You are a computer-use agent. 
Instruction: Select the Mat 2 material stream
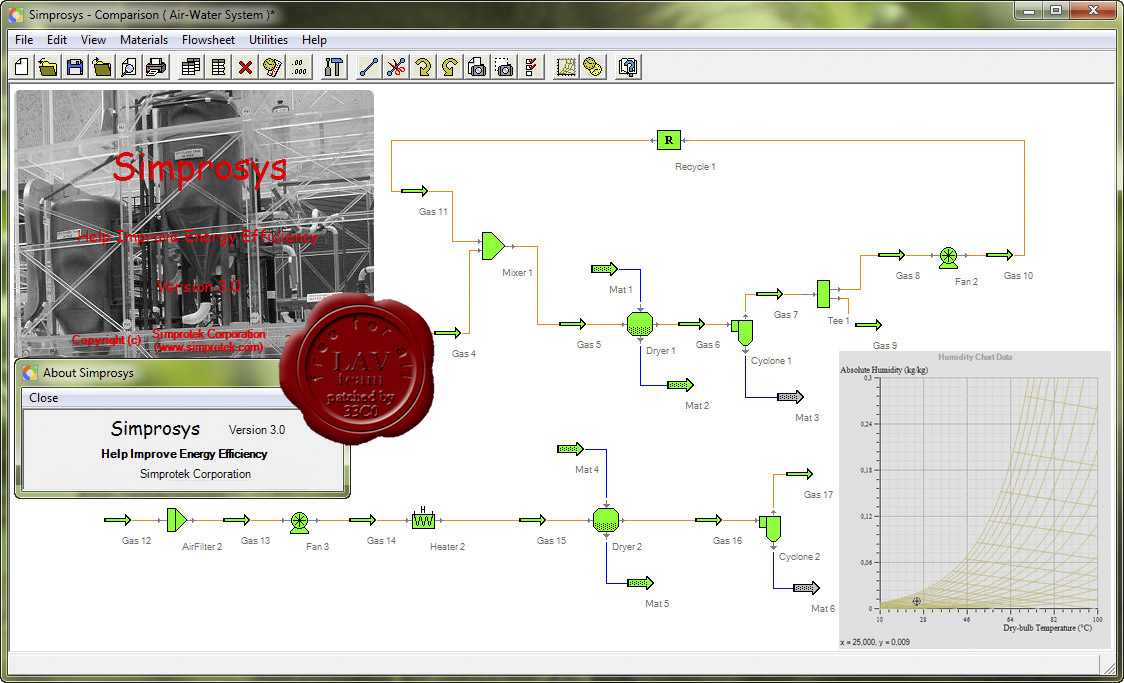pos(680,385)
